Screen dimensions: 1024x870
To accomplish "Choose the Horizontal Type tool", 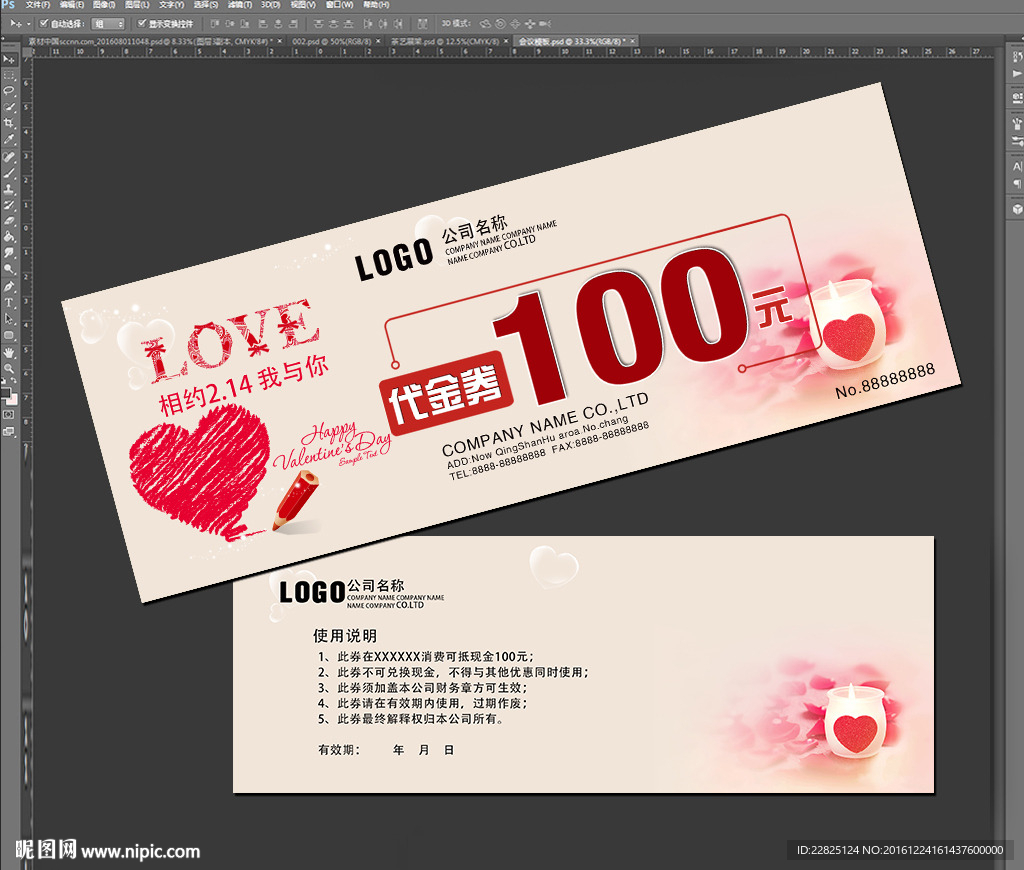I will click(x=9, y=302).
